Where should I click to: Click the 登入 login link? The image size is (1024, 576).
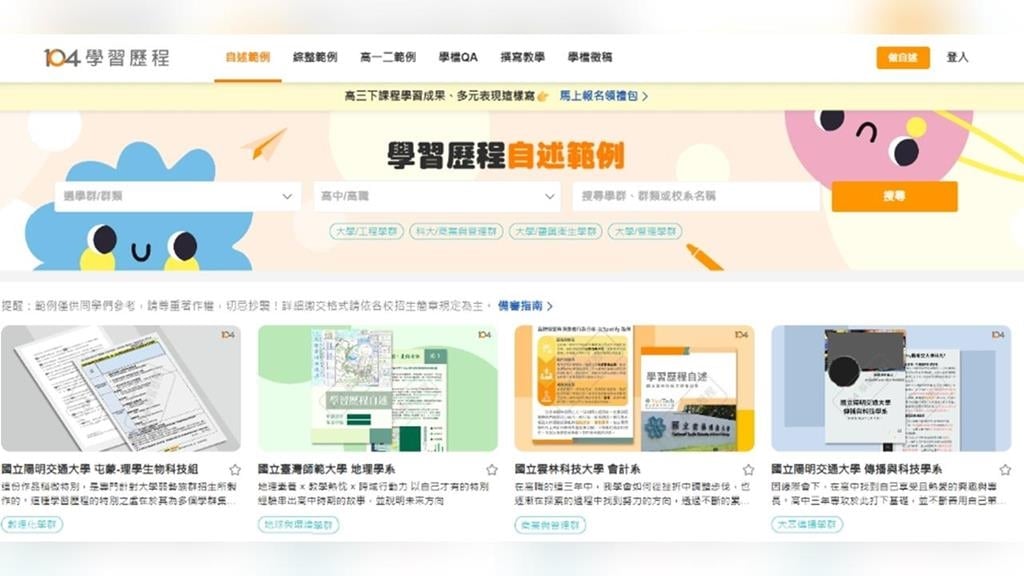(957, 58)
